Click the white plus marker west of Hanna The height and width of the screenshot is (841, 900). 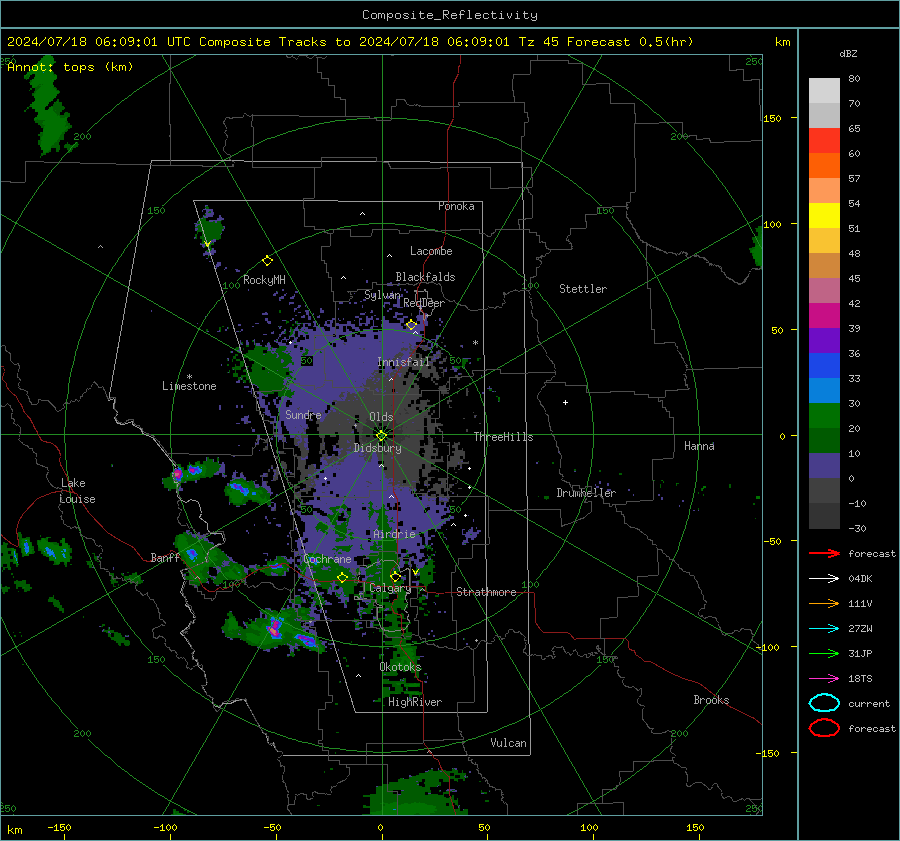565,402
